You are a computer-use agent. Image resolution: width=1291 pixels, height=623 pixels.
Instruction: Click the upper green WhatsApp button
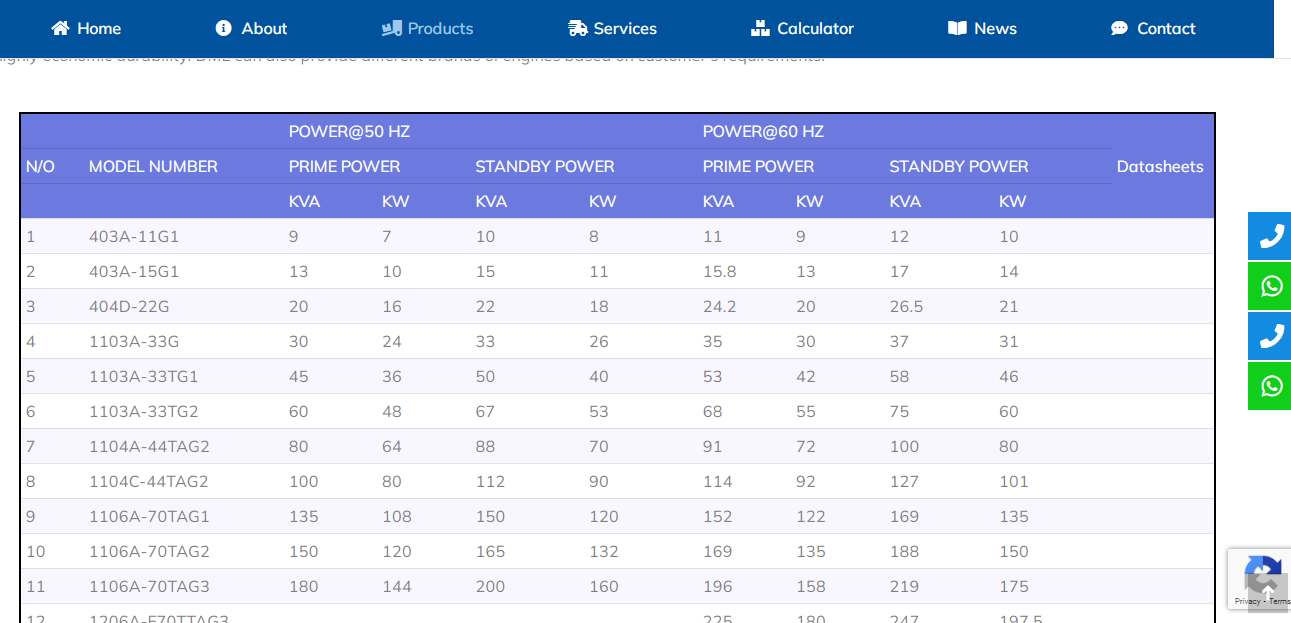pyautogui.click(x=1271, y=286)
